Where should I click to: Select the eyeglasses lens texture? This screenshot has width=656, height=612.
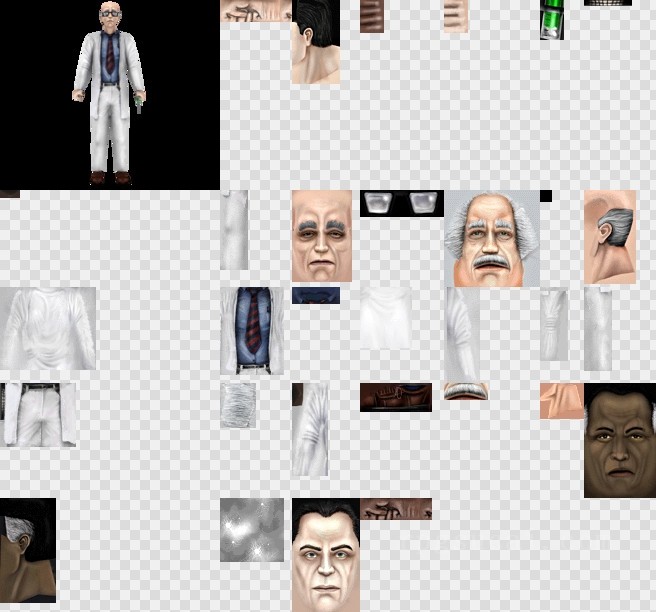click(401, 203)
